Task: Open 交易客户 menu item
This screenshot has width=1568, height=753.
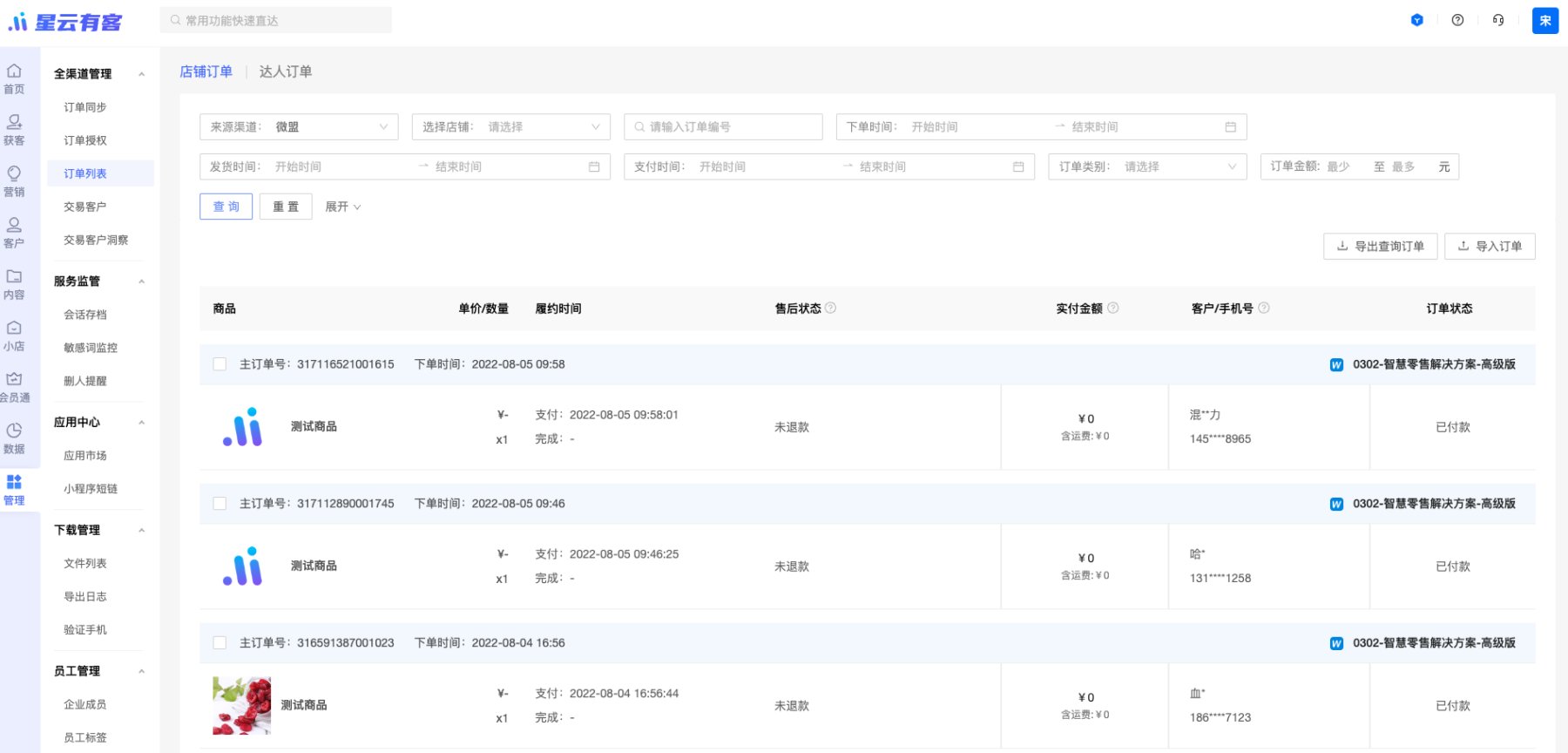Action: 84,207
